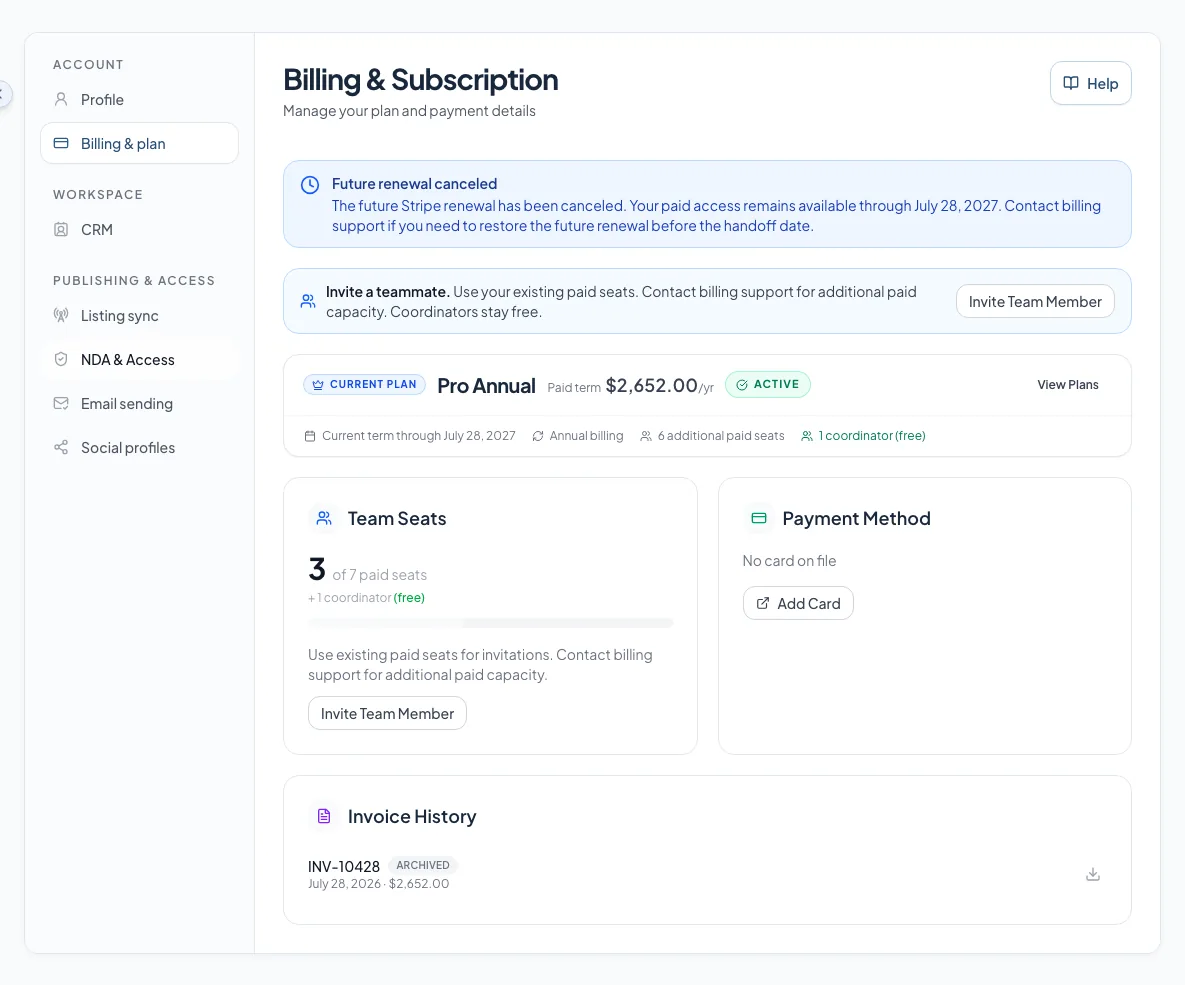Screen dimensions: 1185x985
Task: Open Social profiles settings
Action: (x=139, y=448)
